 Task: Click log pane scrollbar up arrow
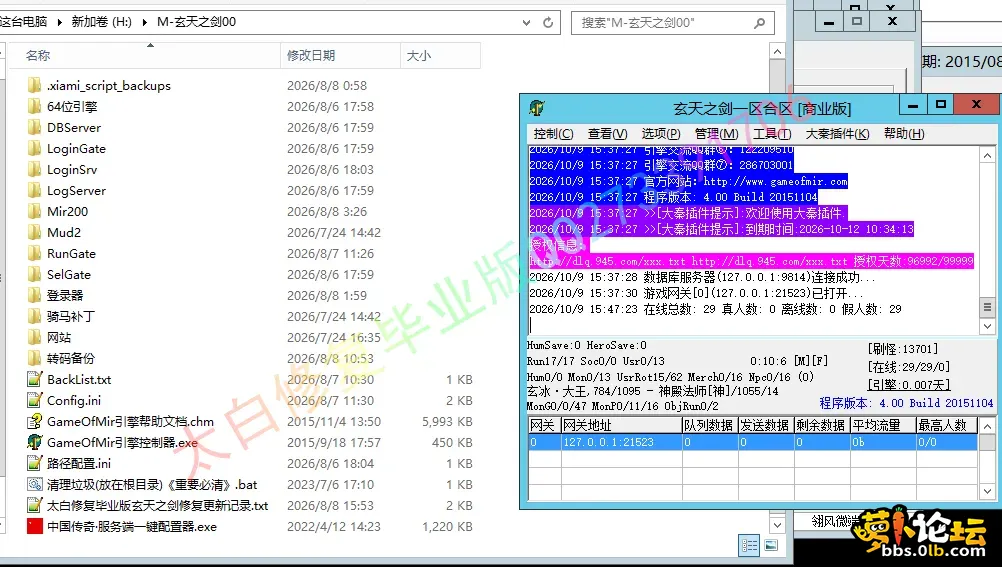tap(987, 155)
